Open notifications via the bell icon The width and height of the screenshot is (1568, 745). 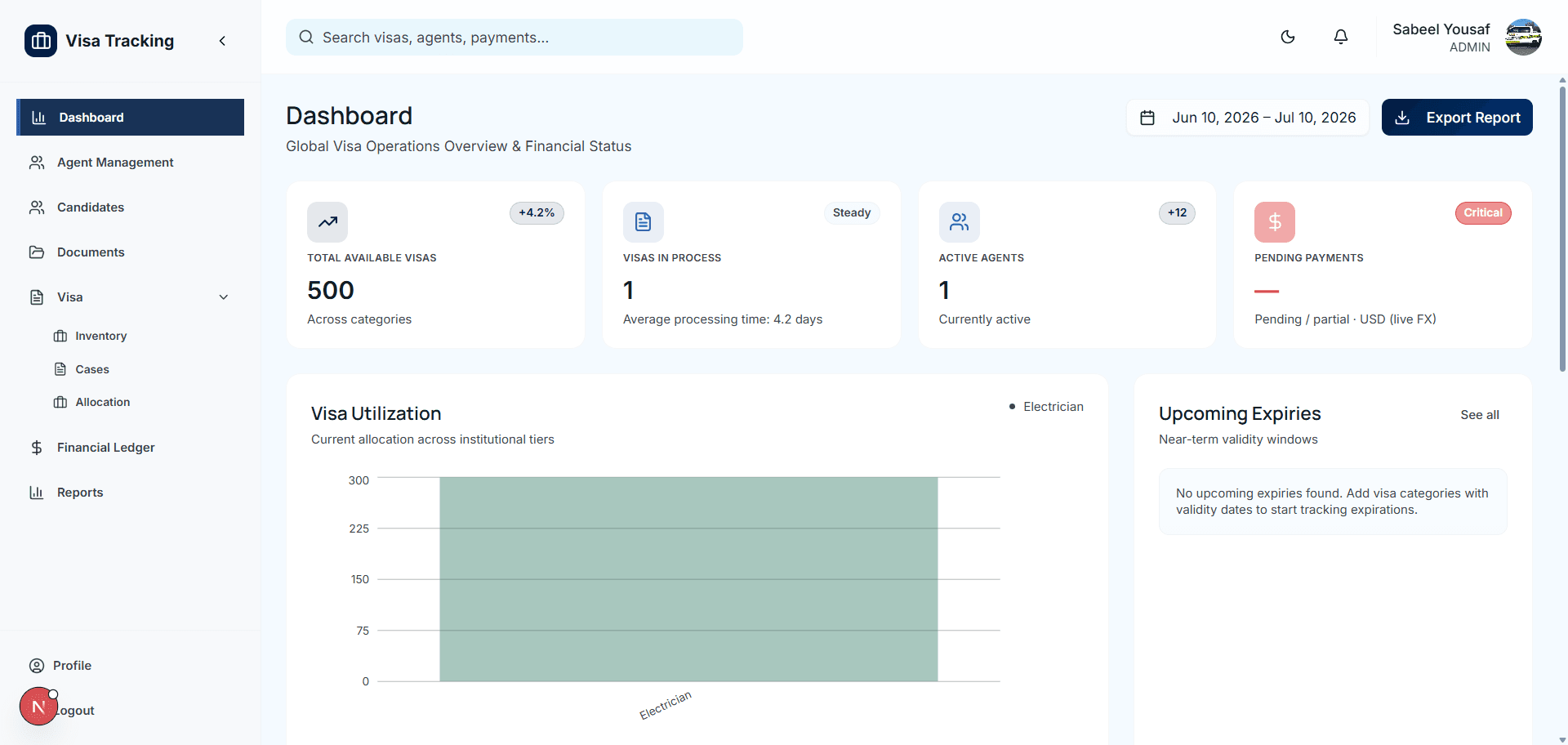click(x=1341, y=37)
